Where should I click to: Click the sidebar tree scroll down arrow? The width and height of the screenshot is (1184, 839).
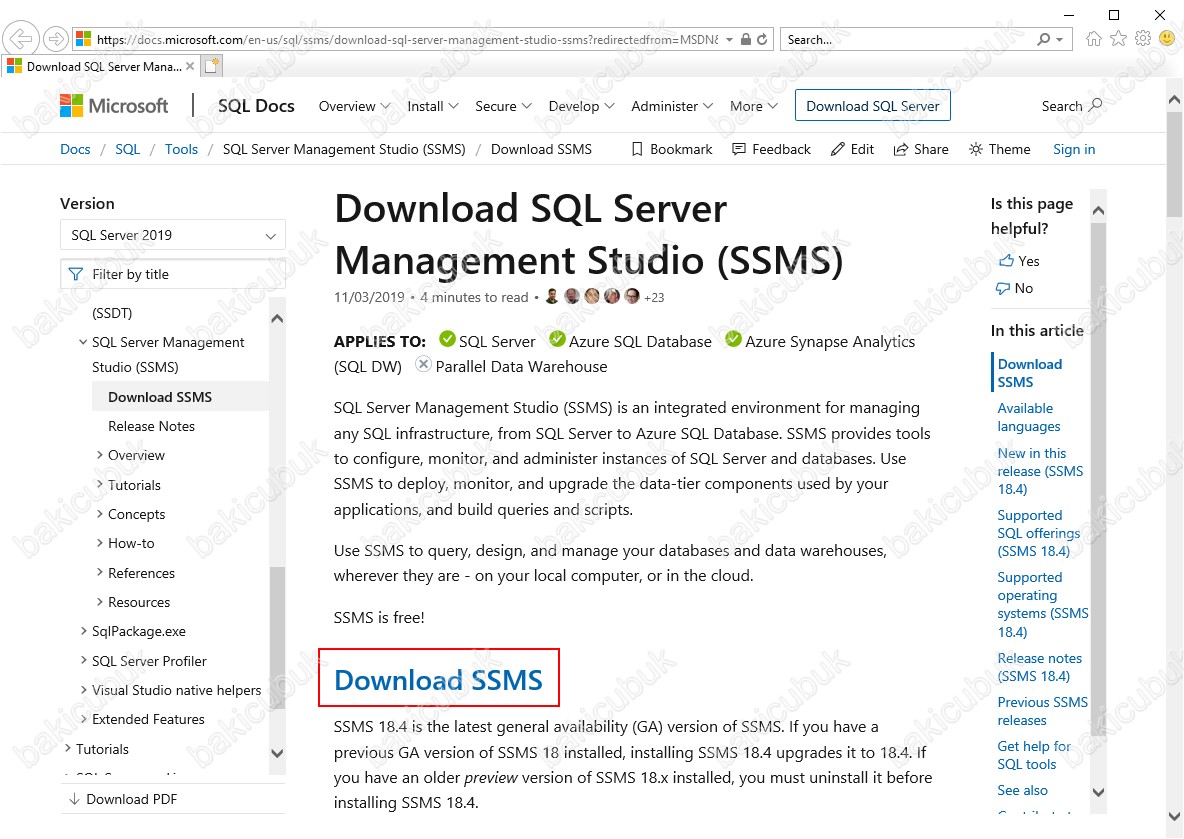click(277, 753)
